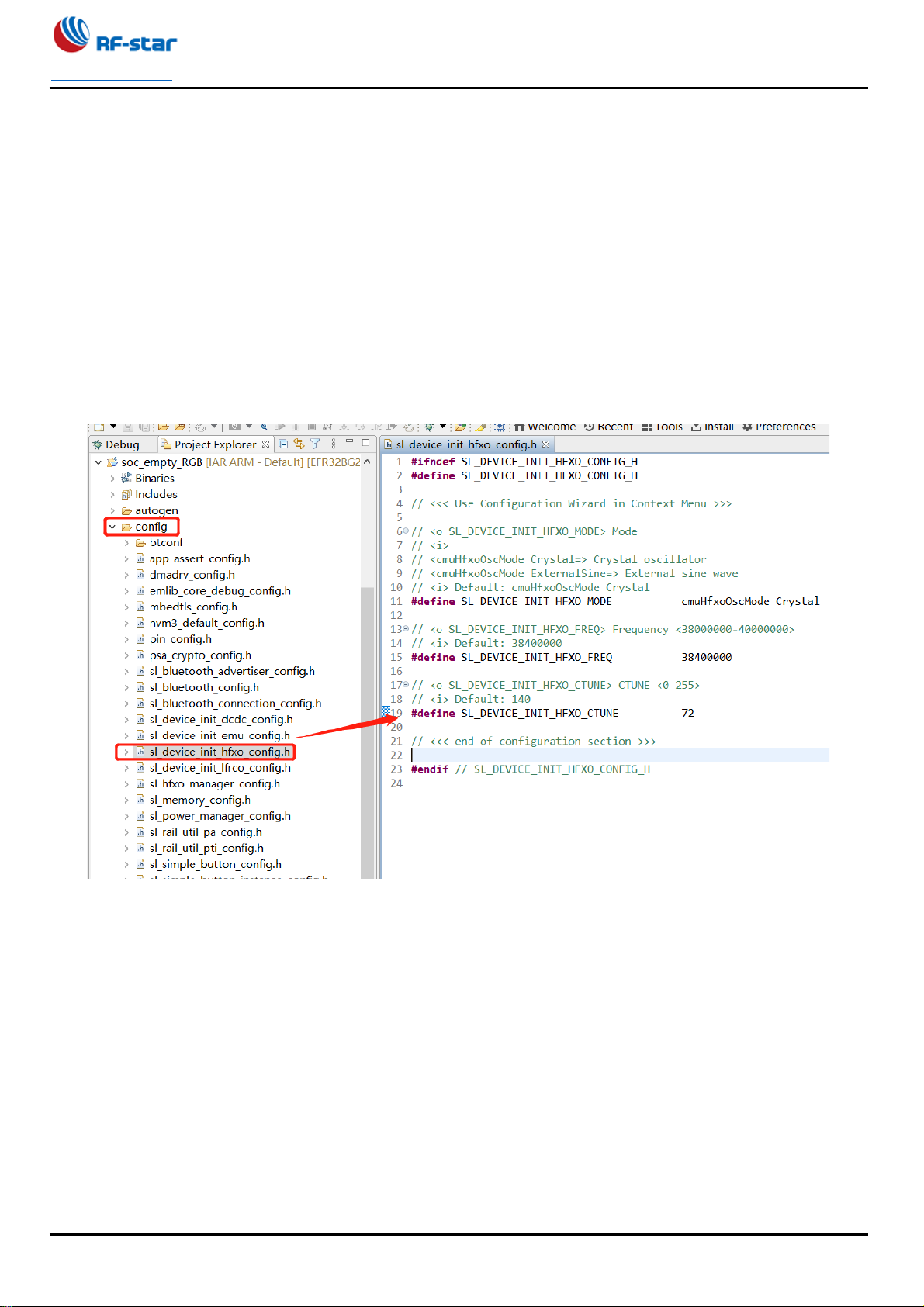Image resolution: width=924 pixels, height=1307 pixels.
Task: Open Project Explorer view menu (three dots)
Action: point(334,444)
